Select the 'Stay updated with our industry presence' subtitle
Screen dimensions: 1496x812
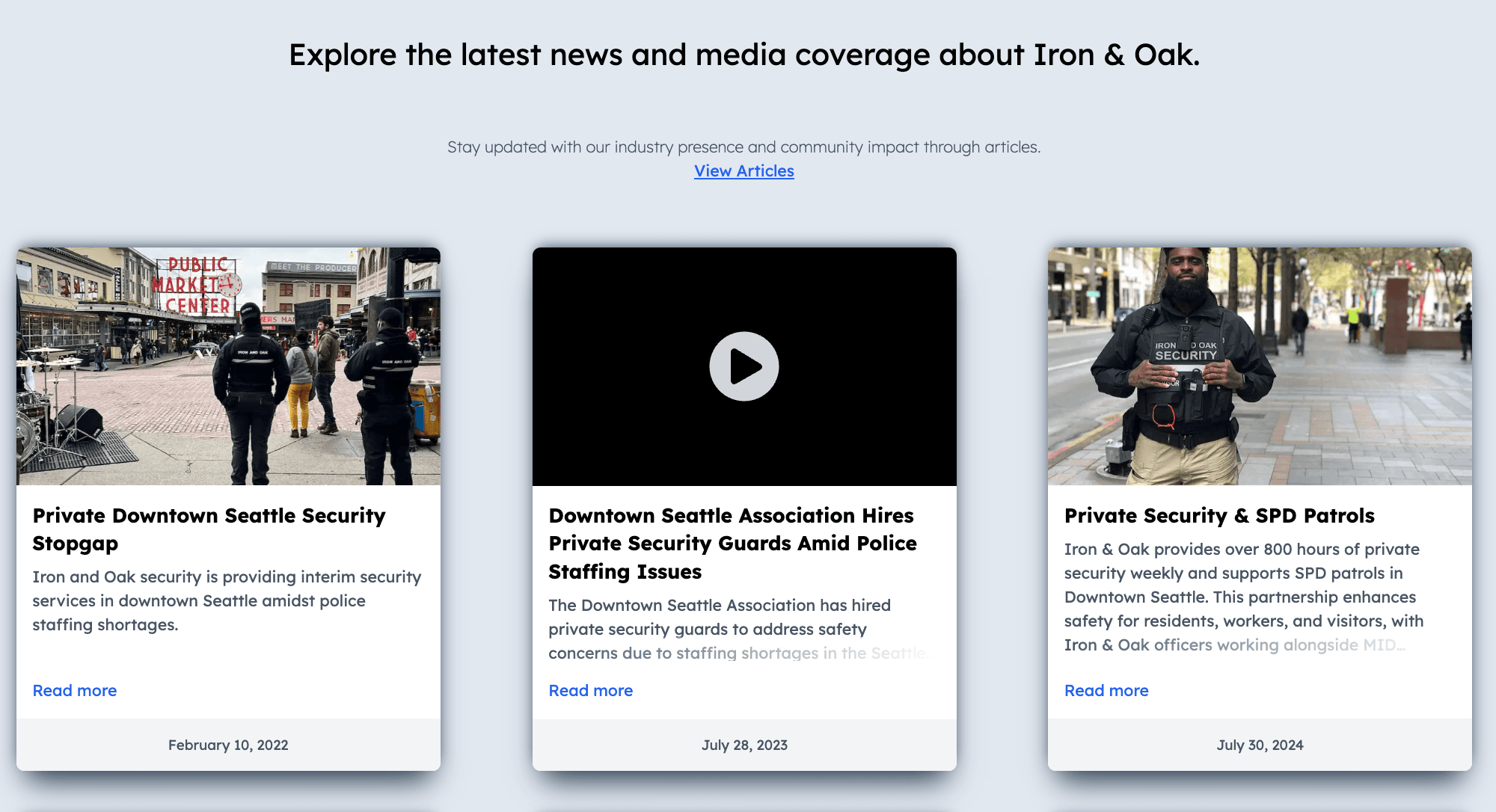(744, 147)
